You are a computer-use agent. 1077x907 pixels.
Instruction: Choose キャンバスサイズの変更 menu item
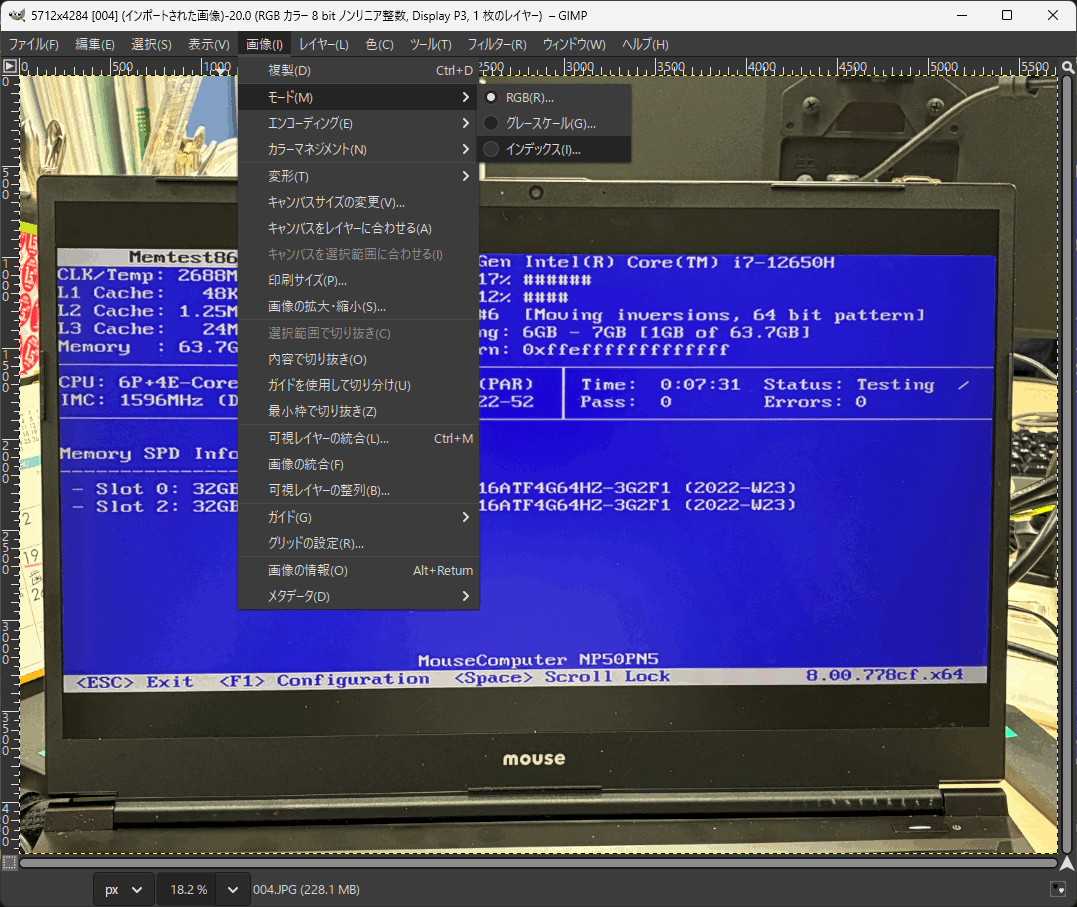click(x=336, y=203)
